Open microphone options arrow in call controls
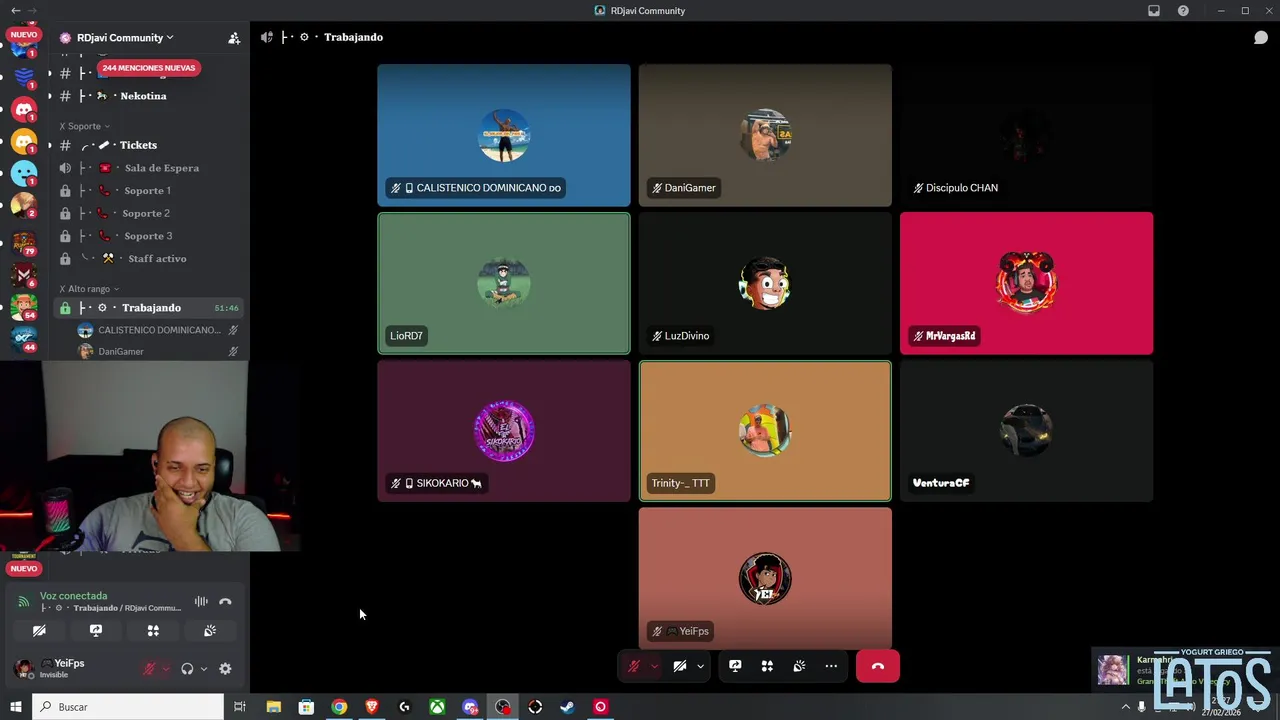This screenshot has width=1280, height=720. pos(654,666)
